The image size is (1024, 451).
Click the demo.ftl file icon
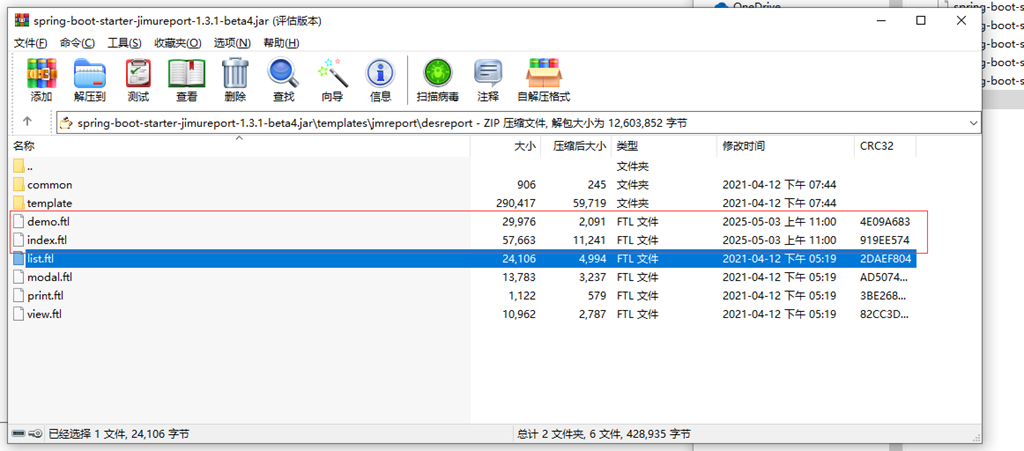[x=19, y=221]
